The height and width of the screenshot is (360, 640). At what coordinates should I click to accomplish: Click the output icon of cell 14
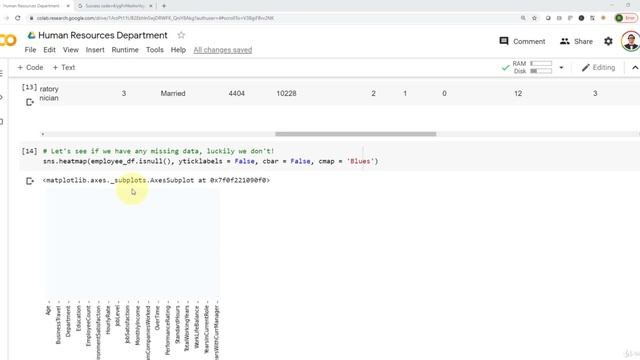pos(30,181)
